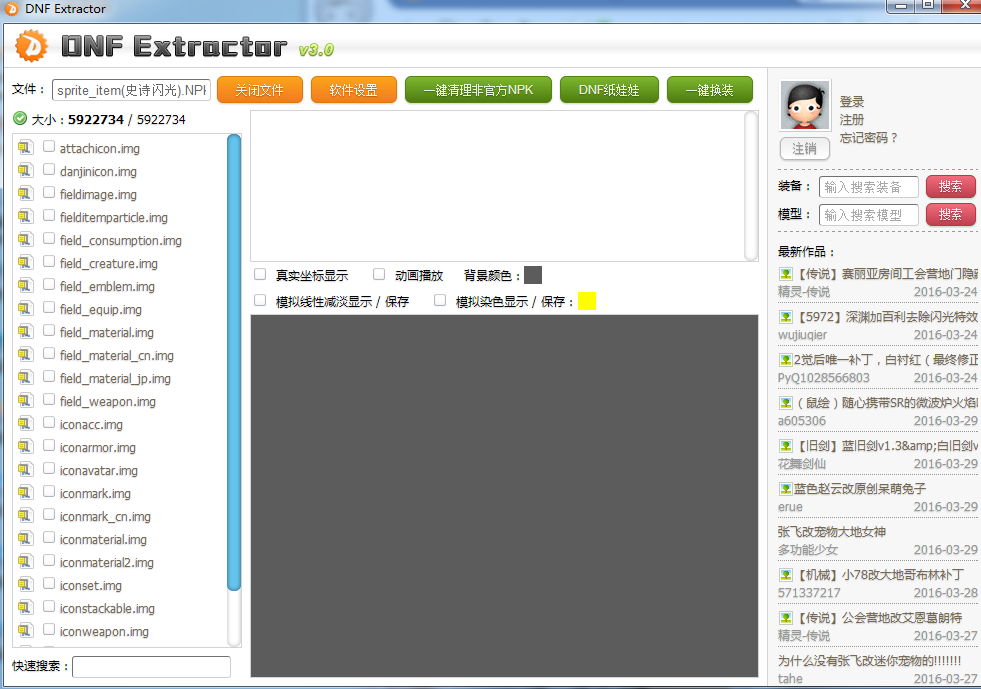
Task: Click the user avatar picture
Action: click(804, 106)
